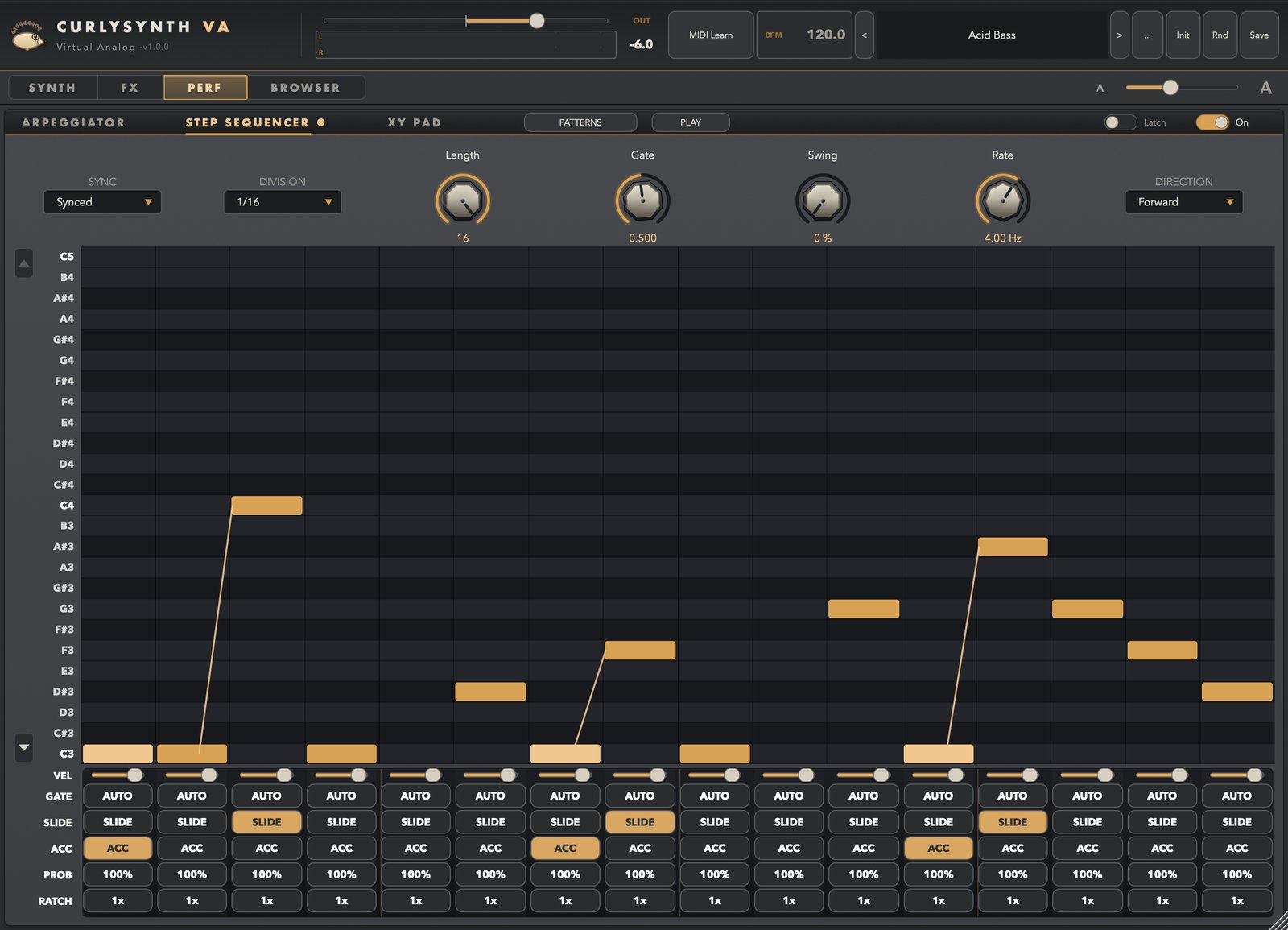Click the Rate knob
The height and width of the screenshot is (930, 1288).
coord(1003,200)
